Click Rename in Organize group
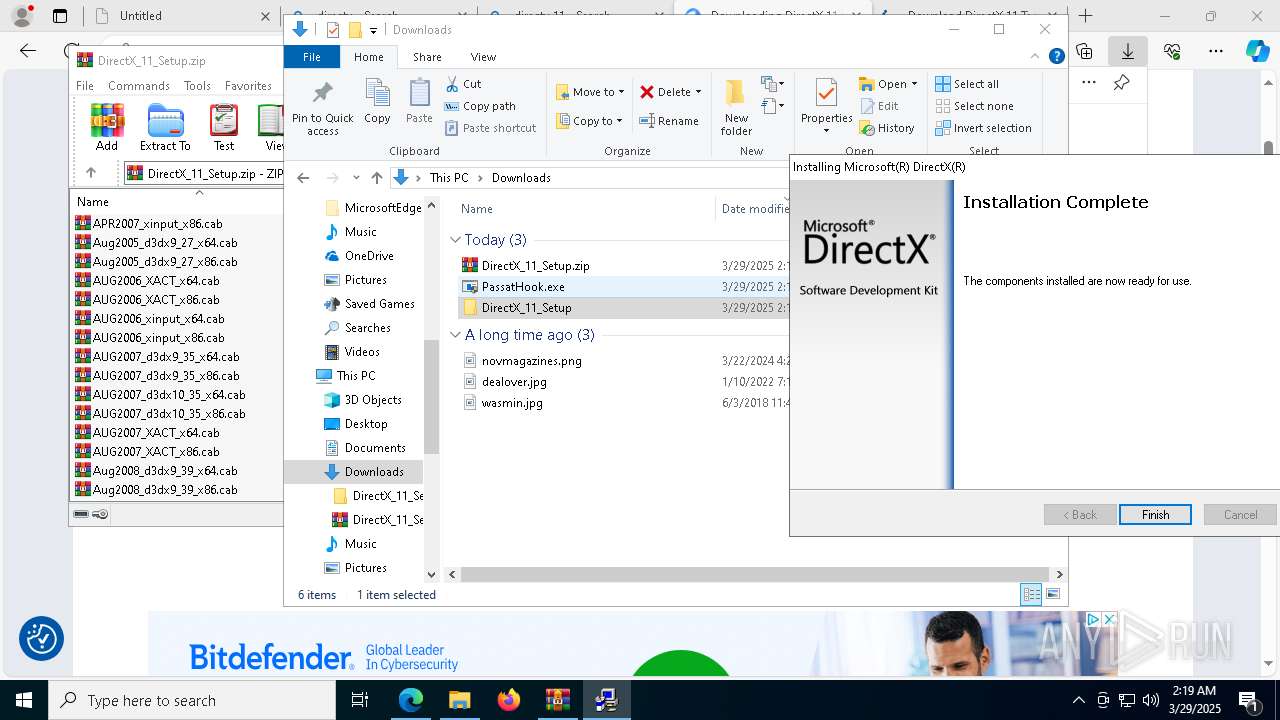The height and width of the screenshot is (720, 1280). pos(669,121)
